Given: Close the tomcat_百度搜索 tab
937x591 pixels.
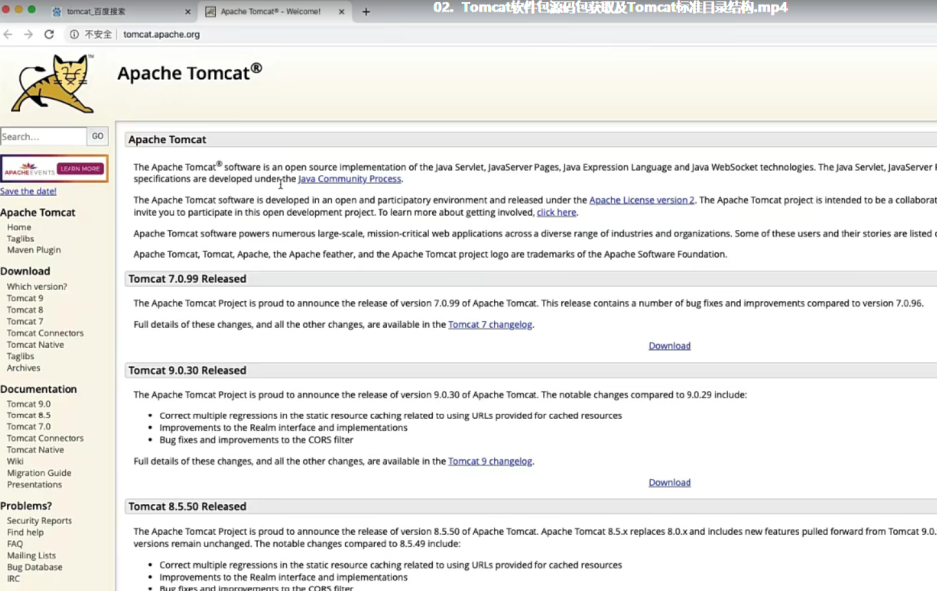Looking at the screenshot, I should point(188,12).
